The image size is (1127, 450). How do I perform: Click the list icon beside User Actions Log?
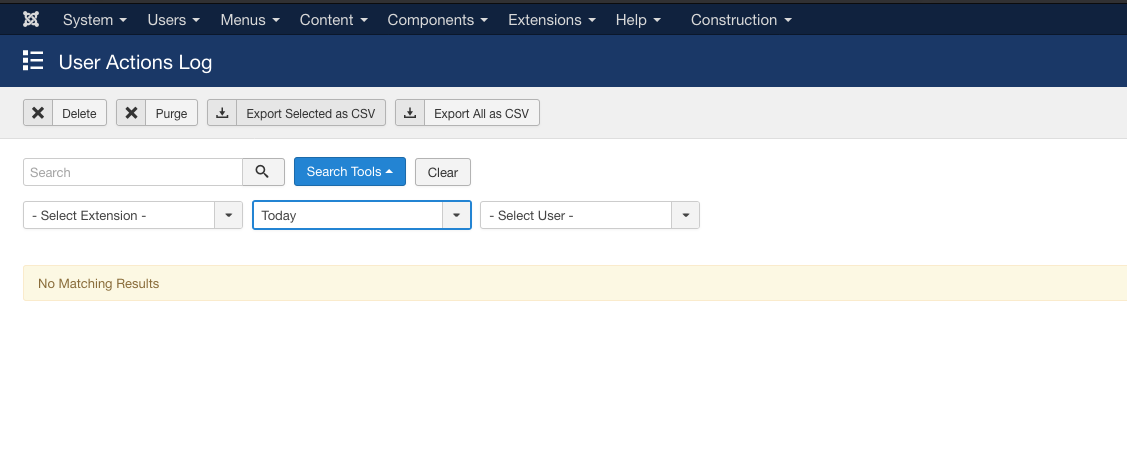[33, 61]
